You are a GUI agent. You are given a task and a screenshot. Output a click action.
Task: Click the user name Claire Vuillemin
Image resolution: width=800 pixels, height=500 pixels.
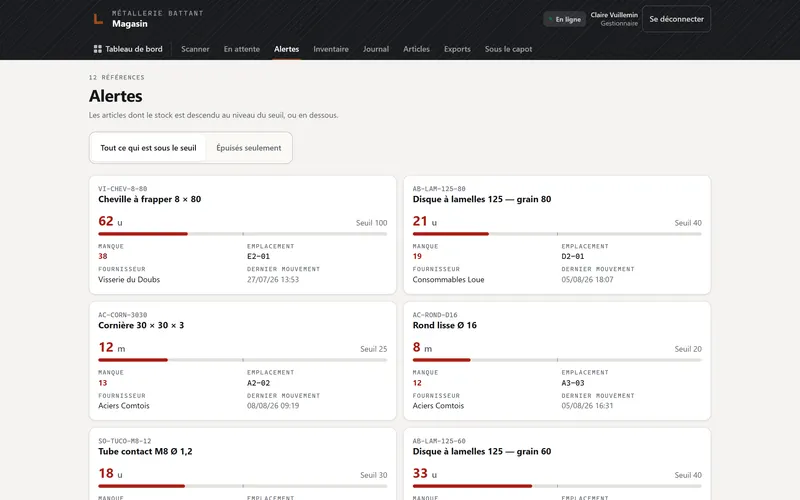click(614, 15)
